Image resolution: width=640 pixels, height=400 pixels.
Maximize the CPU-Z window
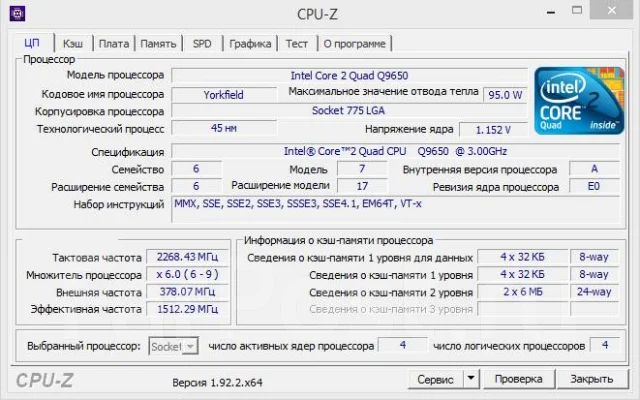[577, 10]
